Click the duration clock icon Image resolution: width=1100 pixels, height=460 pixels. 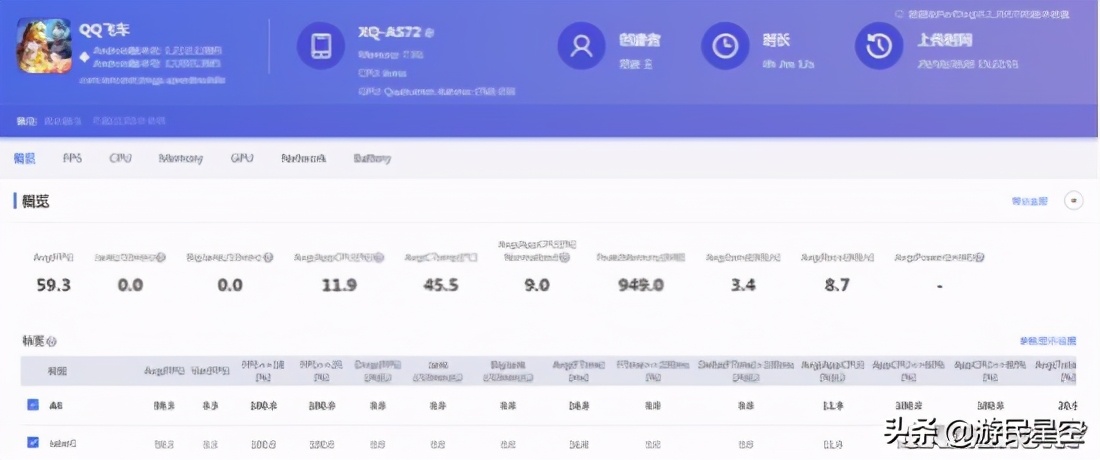tap(725, 46)
